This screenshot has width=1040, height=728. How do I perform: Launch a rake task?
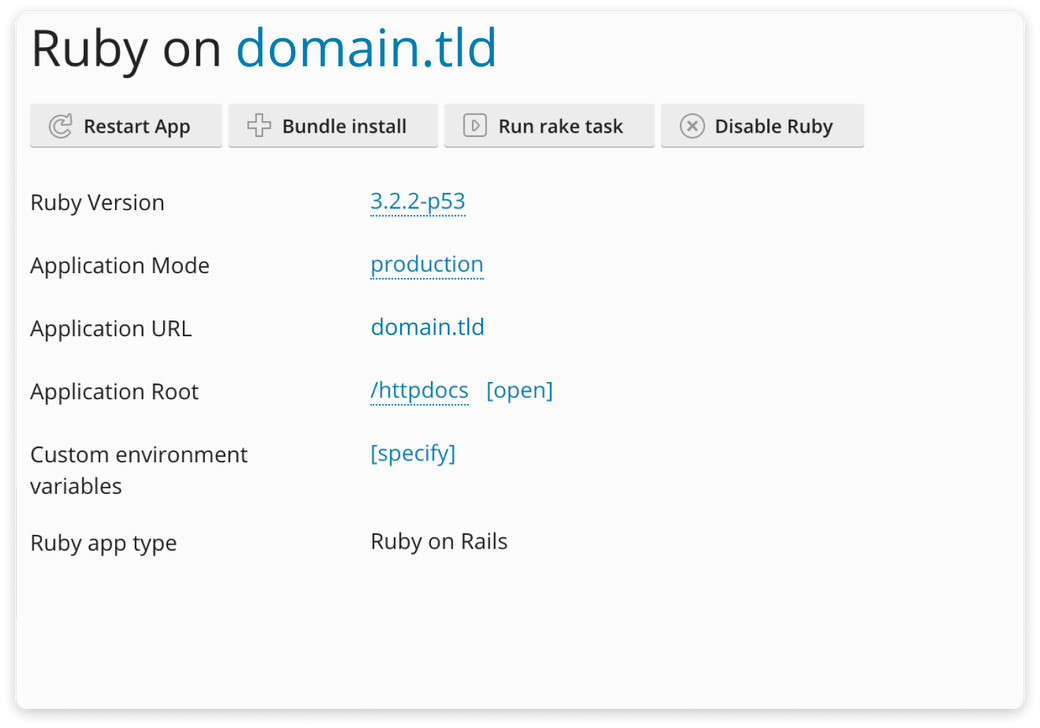pos(549,126)
